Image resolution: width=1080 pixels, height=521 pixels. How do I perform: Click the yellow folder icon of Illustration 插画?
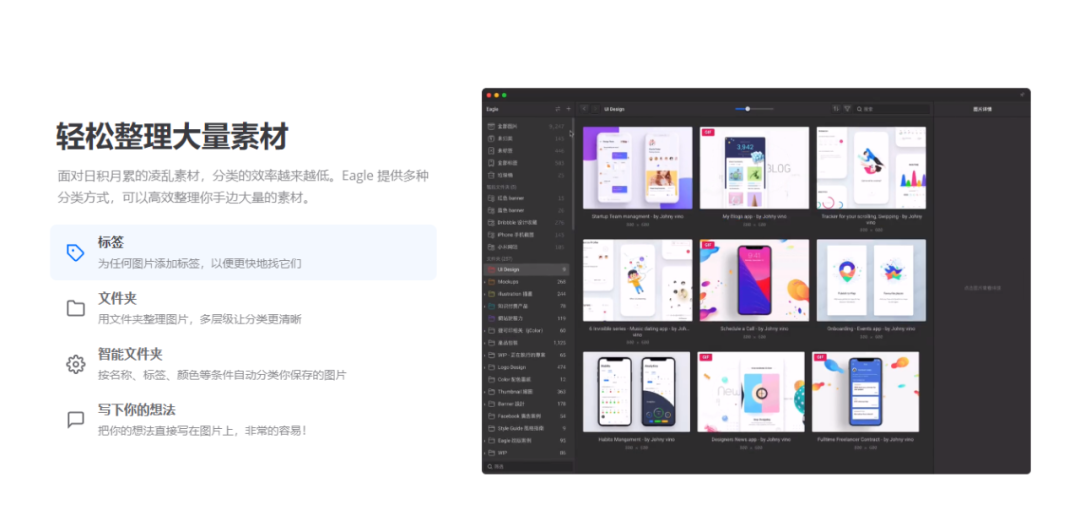pos(491,294)
